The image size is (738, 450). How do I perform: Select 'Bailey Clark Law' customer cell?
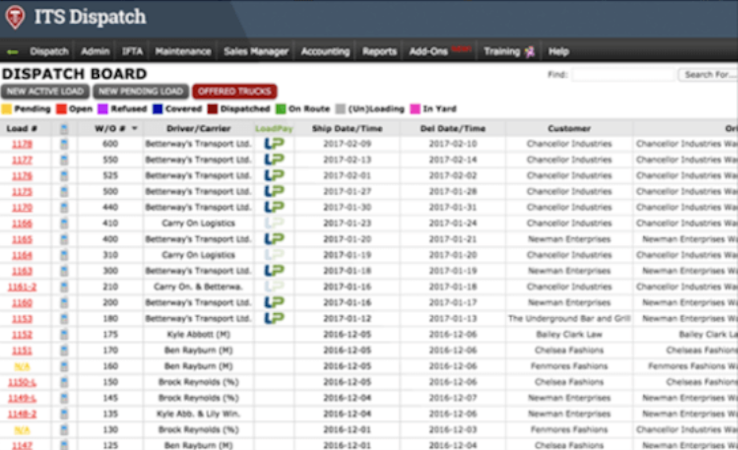coord(569,335)
